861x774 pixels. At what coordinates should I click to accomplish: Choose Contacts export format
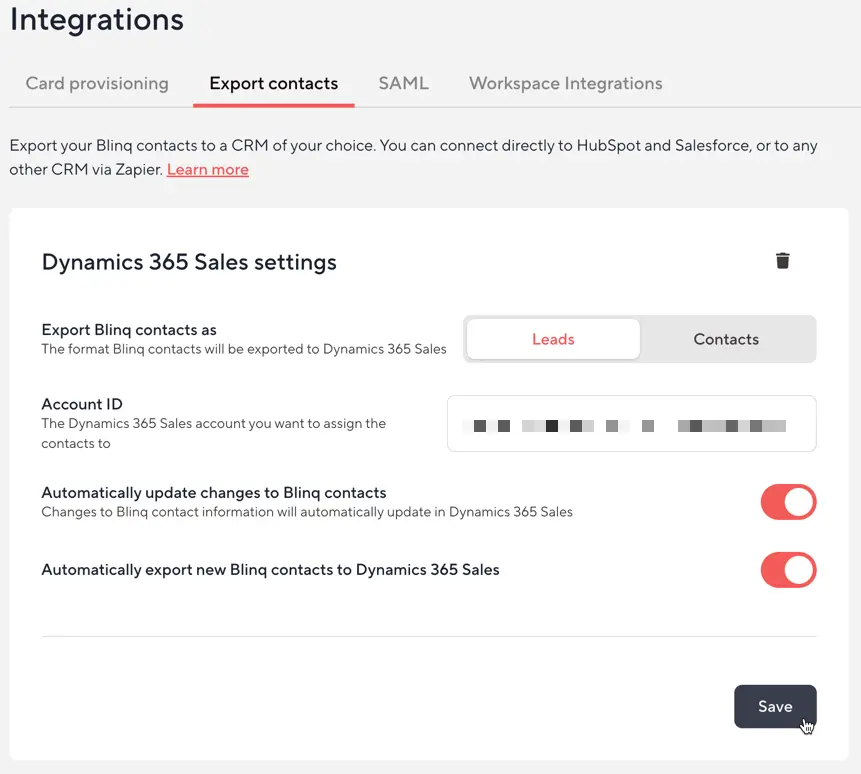726,339
